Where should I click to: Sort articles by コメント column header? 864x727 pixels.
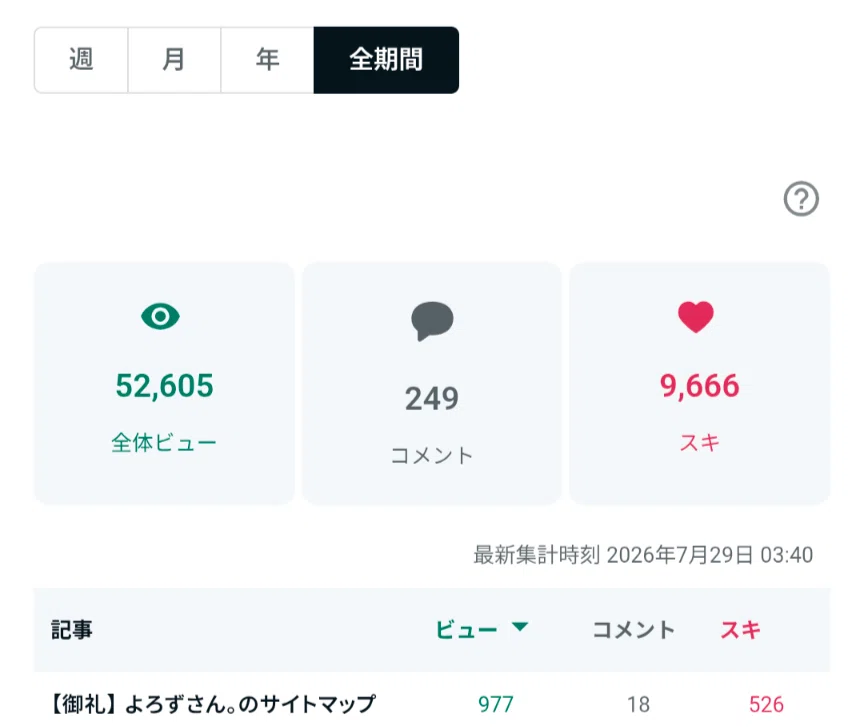pyautogui.click(x=634, y=629)
